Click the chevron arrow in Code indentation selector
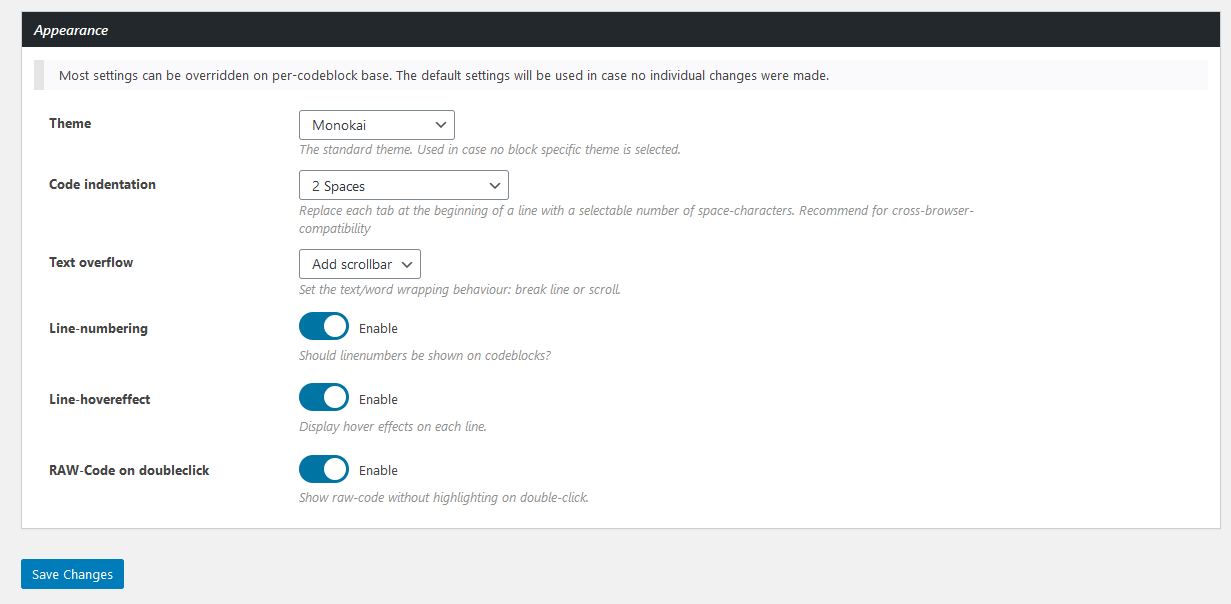Screen dimensions: 1231x604 pos(495,186)
